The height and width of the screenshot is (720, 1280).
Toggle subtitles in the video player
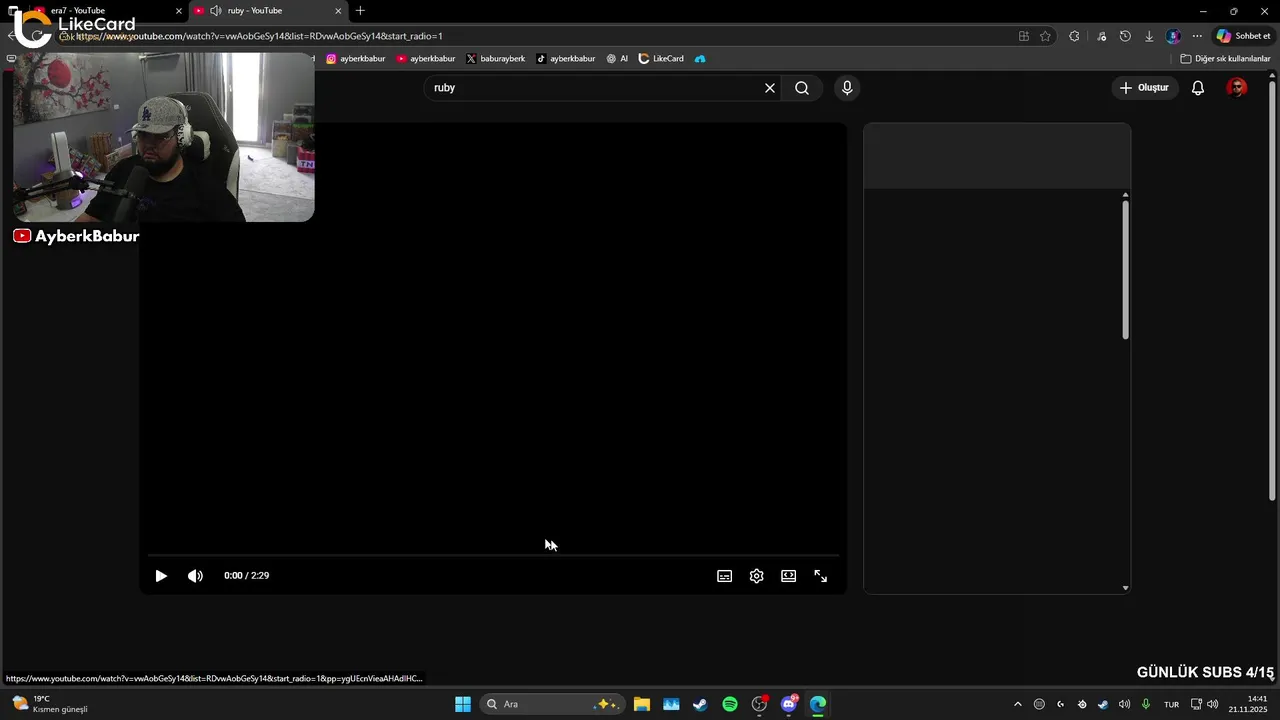tap(725, 576)
